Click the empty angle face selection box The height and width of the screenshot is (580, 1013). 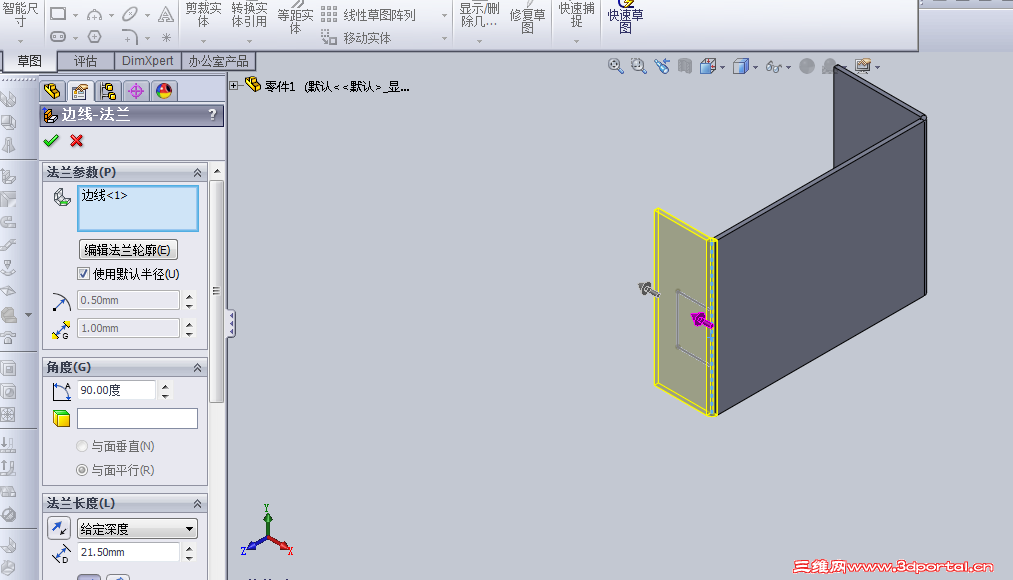click(x=138, y=419)
